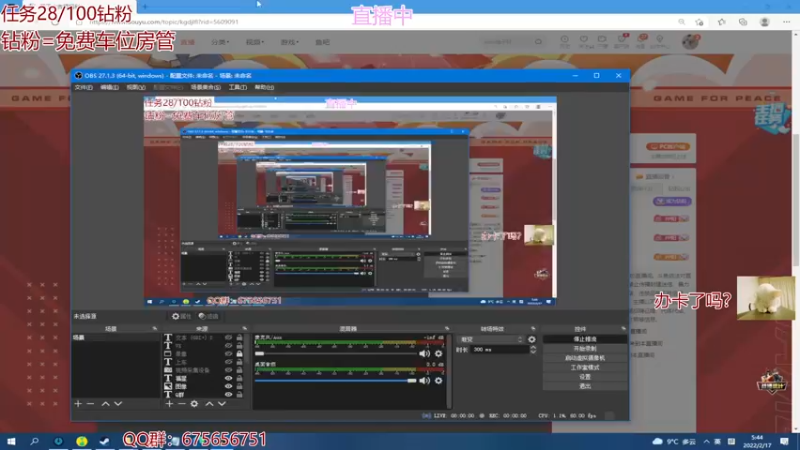
Task: Open the 场景集合 menu in OBS
Action: (x=206, y=87)
